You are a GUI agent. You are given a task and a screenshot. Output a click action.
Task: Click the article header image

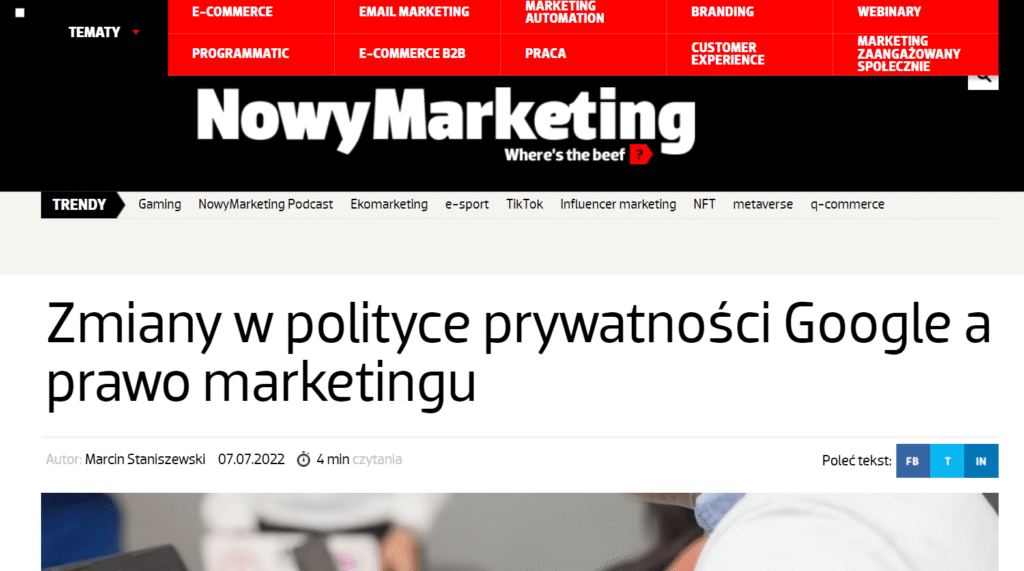tap(520, 532)
